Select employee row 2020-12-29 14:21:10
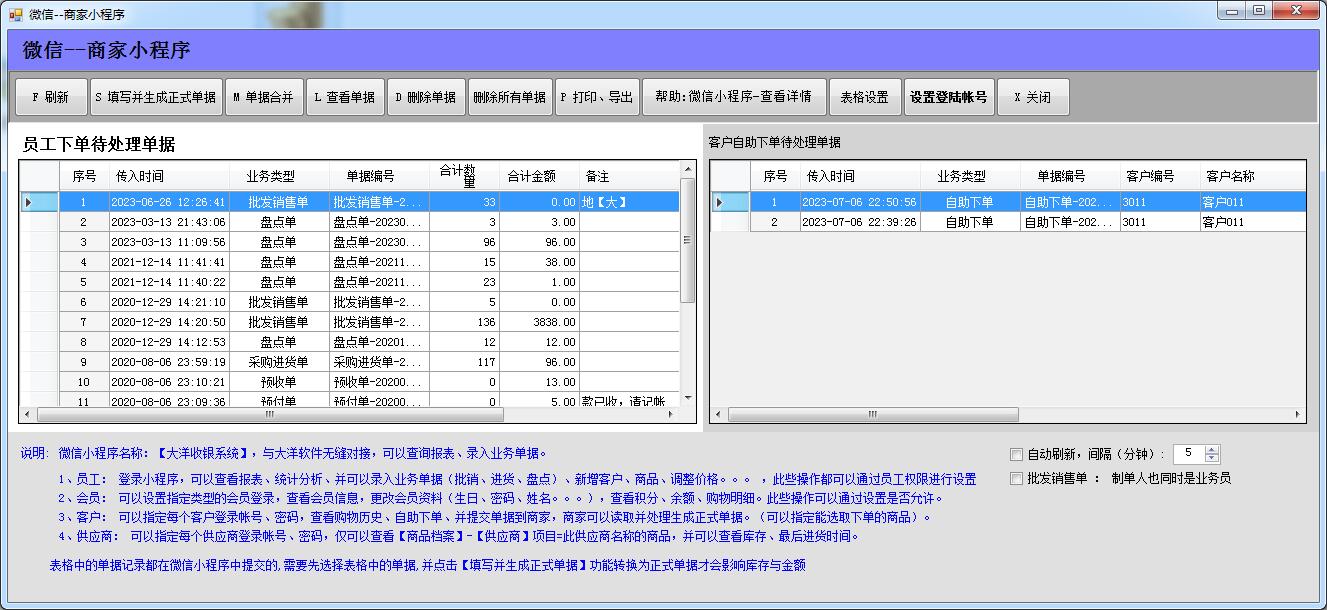The height and width of the screenshot is (610, 1327). [349, 302]
